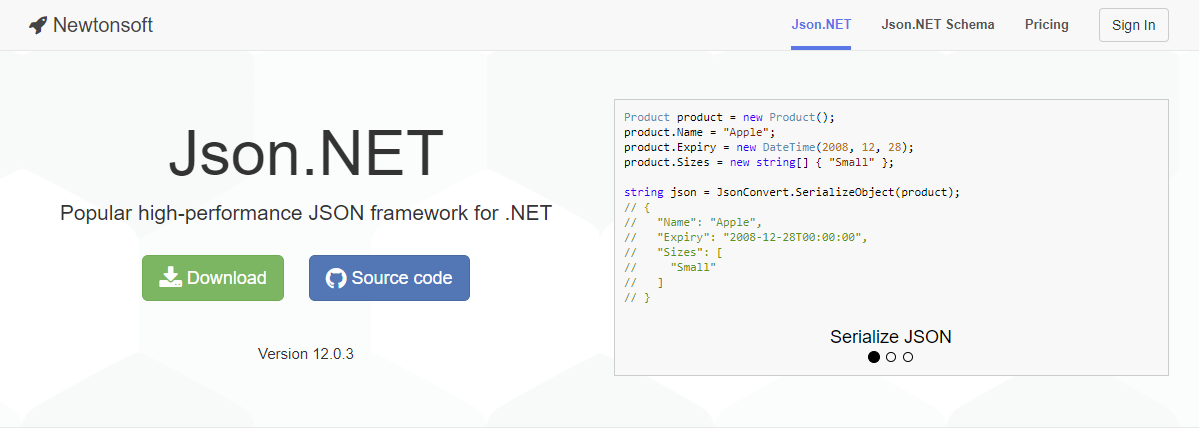
Task: Open the Source code label link
Action: tap(402, 278)
